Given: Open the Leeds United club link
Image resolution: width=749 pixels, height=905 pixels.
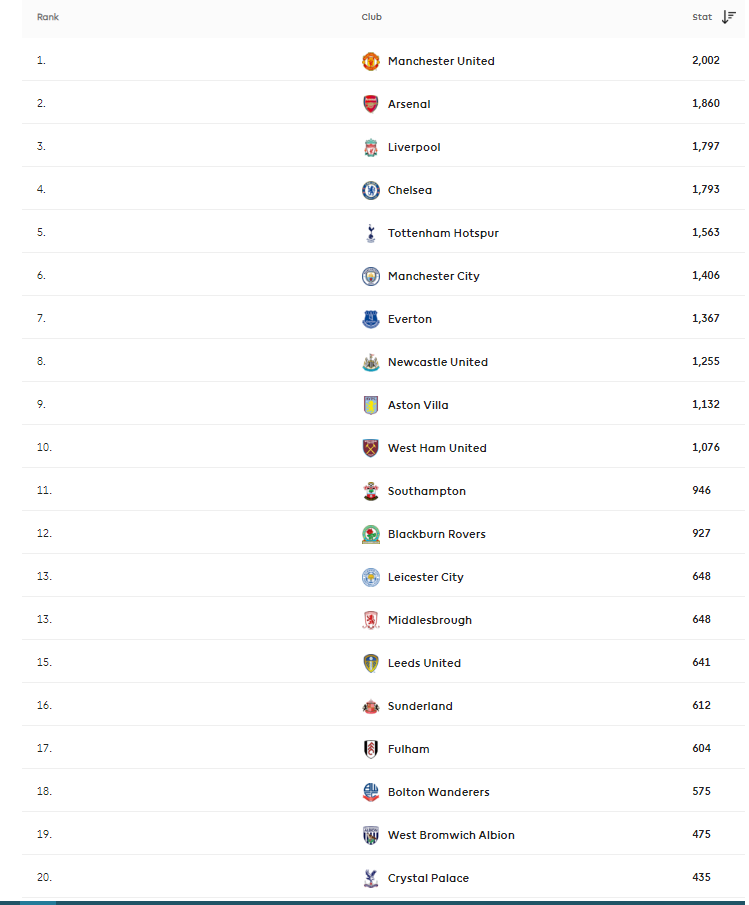Looking at the screenshot, I should pos(424,663).
